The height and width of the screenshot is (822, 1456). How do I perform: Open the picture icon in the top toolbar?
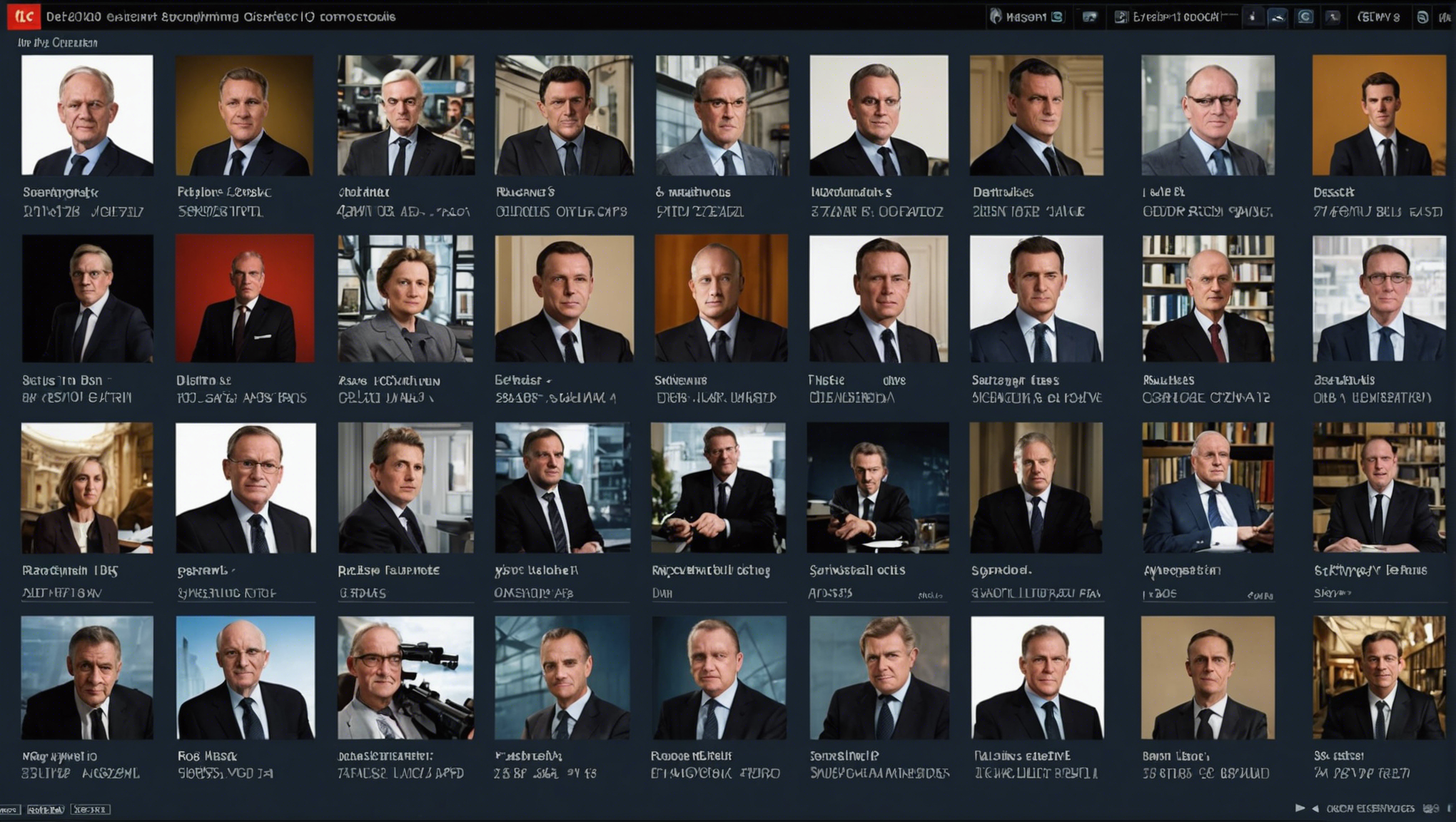(x=1089, y=16)
